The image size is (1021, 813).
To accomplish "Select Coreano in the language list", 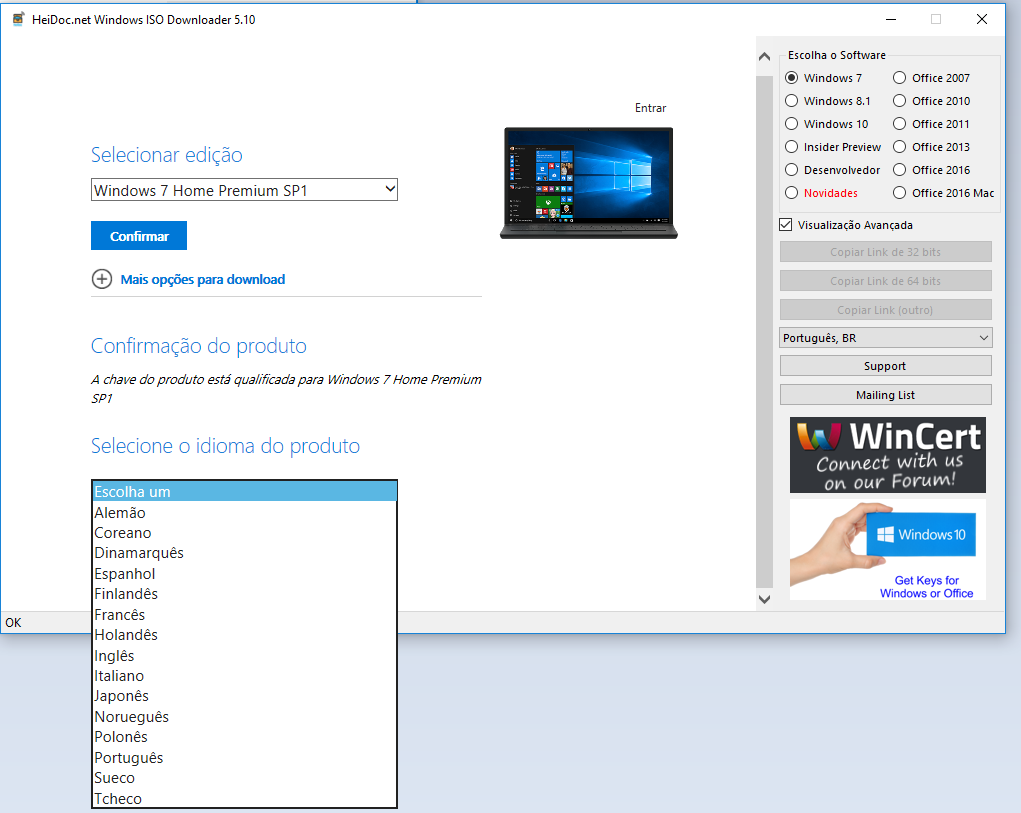I will 244,532.
